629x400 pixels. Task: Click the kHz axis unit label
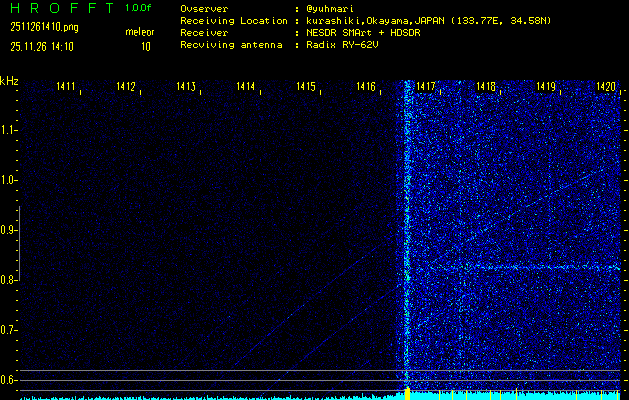9,81
